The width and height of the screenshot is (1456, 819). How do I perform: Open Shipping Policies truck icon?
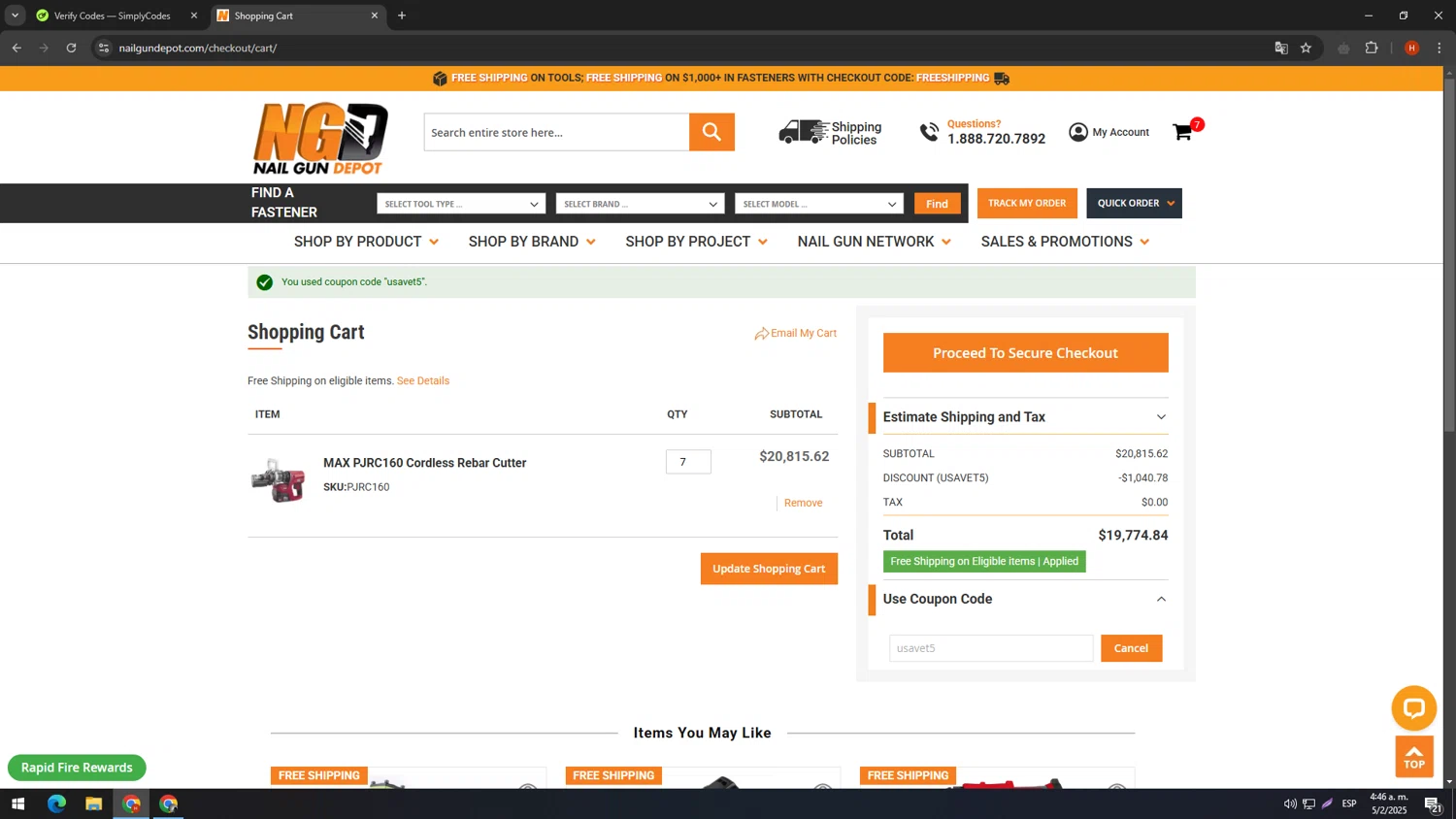coord(804,132)
